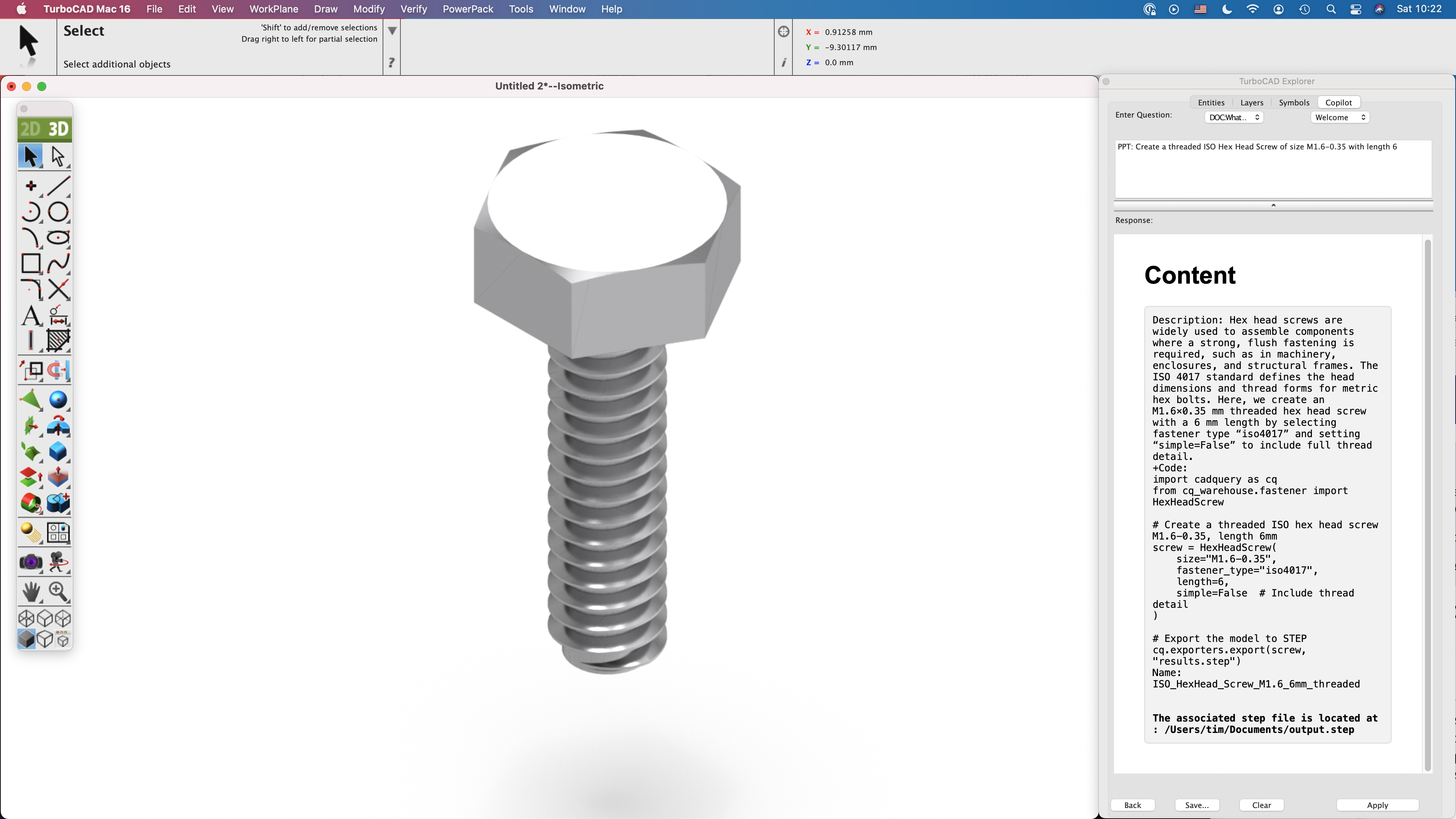
Task: Activate the Hatch fill tool
Action: (x=58, y=340)
